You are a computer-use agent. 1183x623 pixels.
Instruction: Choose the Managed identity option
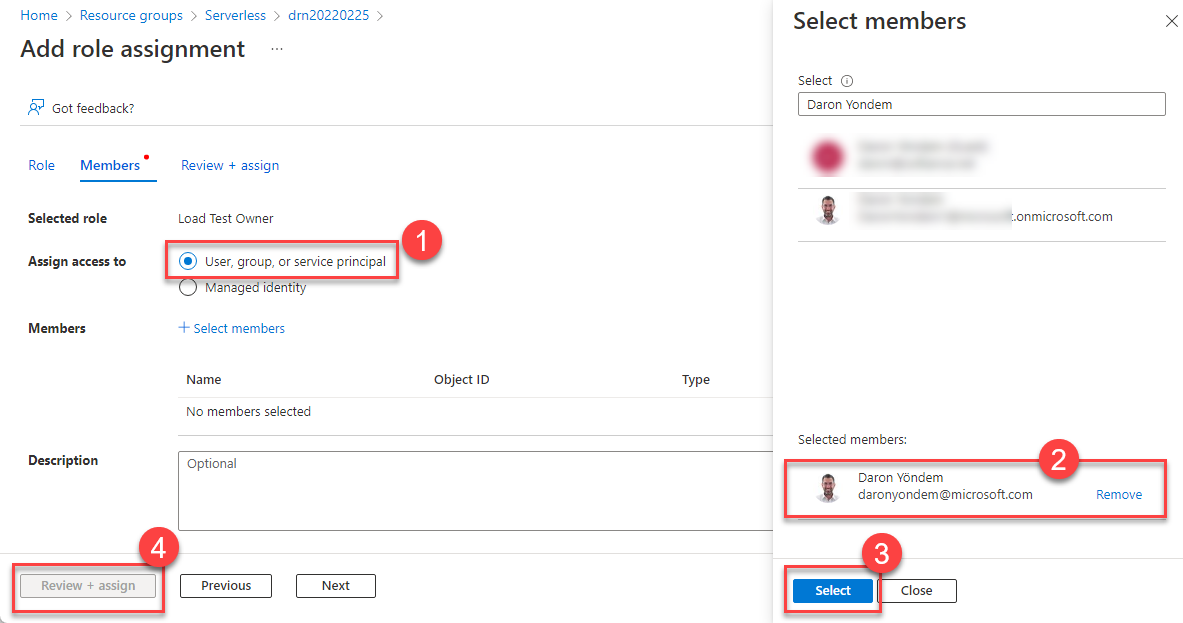(187, 287)
